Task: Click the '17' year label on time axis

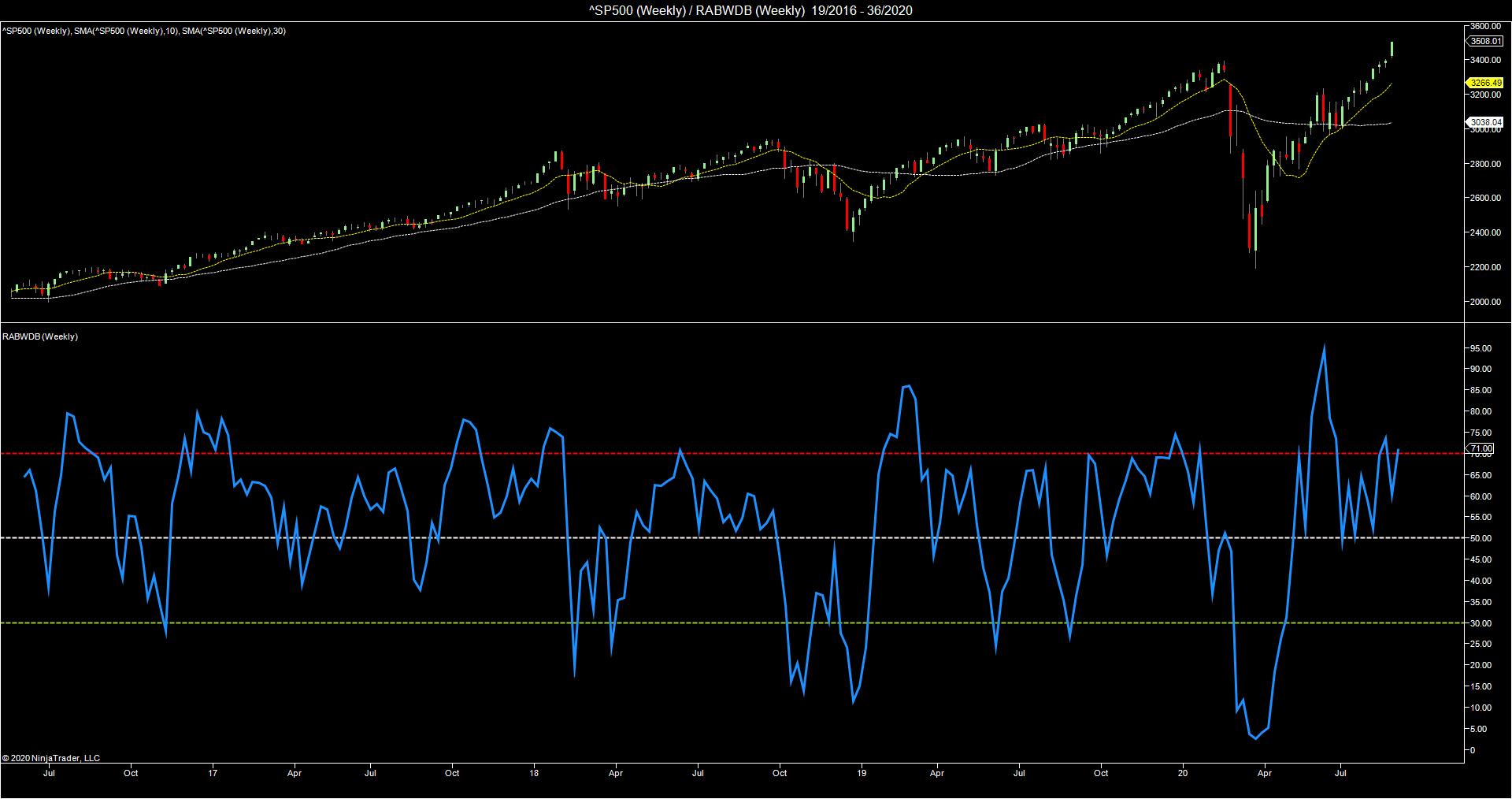Action: [213, 773]
